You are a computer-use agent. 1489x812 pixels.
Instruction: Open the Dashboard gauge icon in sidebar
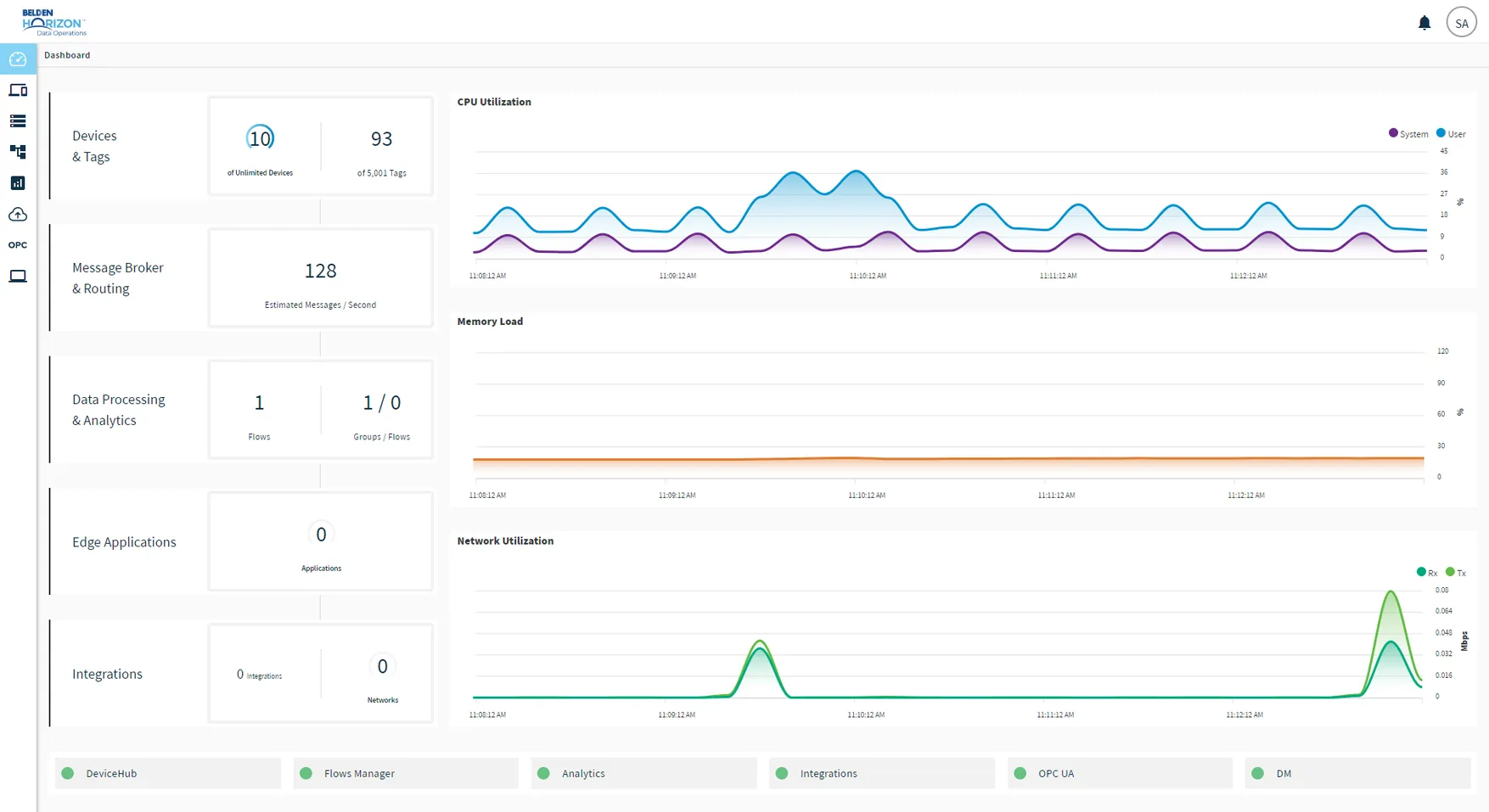[18, 59]
